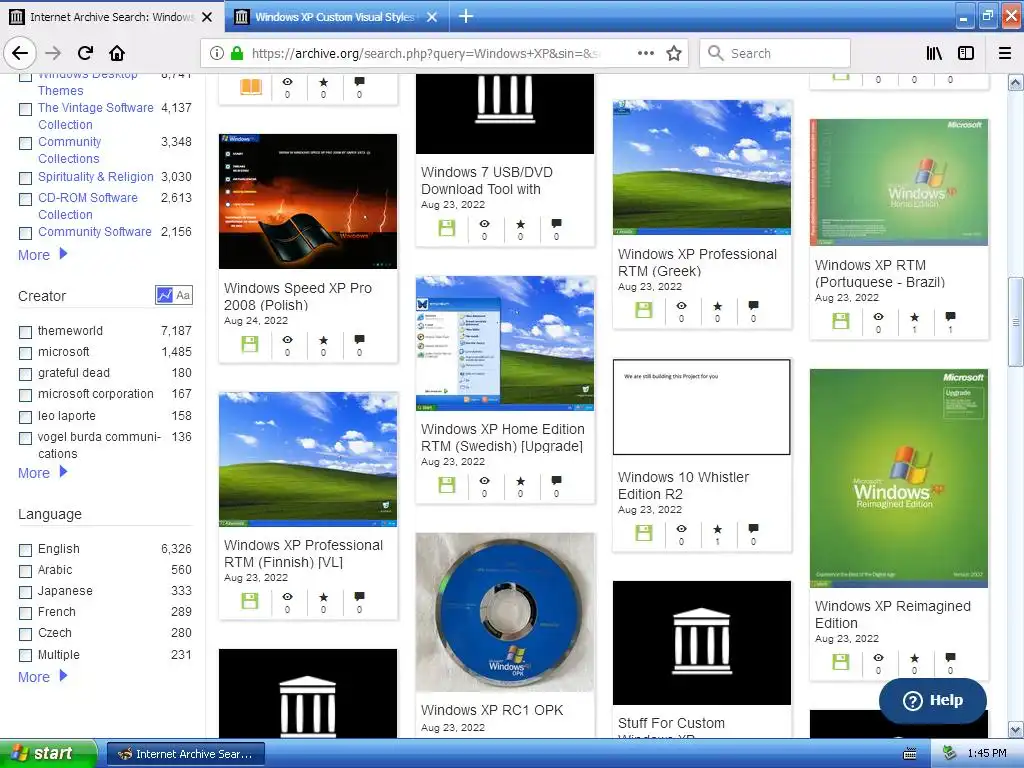
Task: Open a new browser tab
Action: (x=466, y=16)
